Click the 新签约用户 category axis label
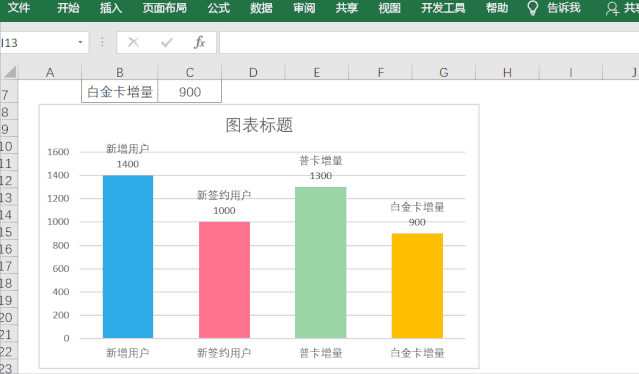This screenshot has height=374, width=639. [x=224, y=352]
